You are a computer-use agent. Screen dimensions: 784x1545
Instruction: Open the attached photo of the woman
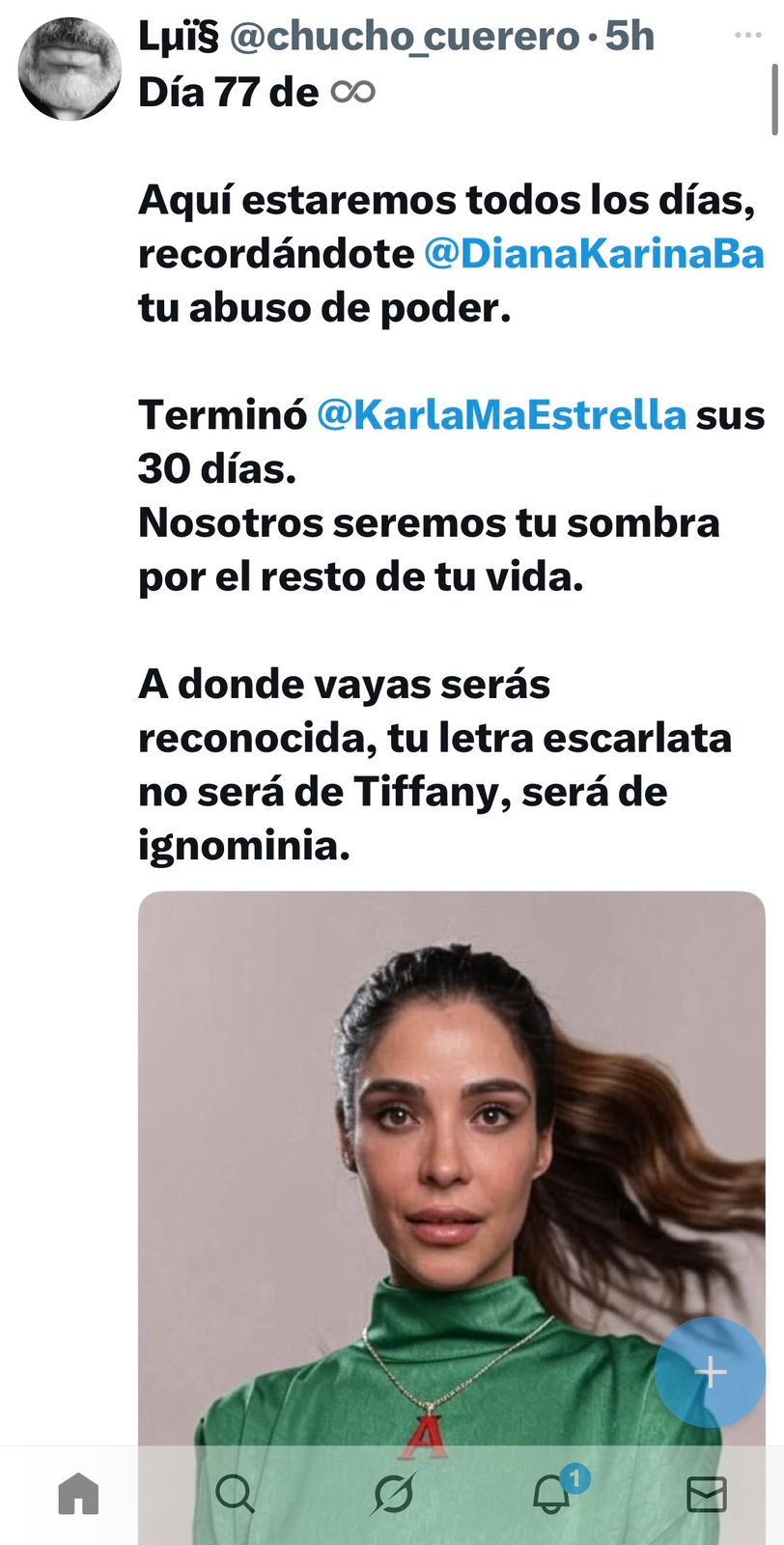coord(452,1217)
